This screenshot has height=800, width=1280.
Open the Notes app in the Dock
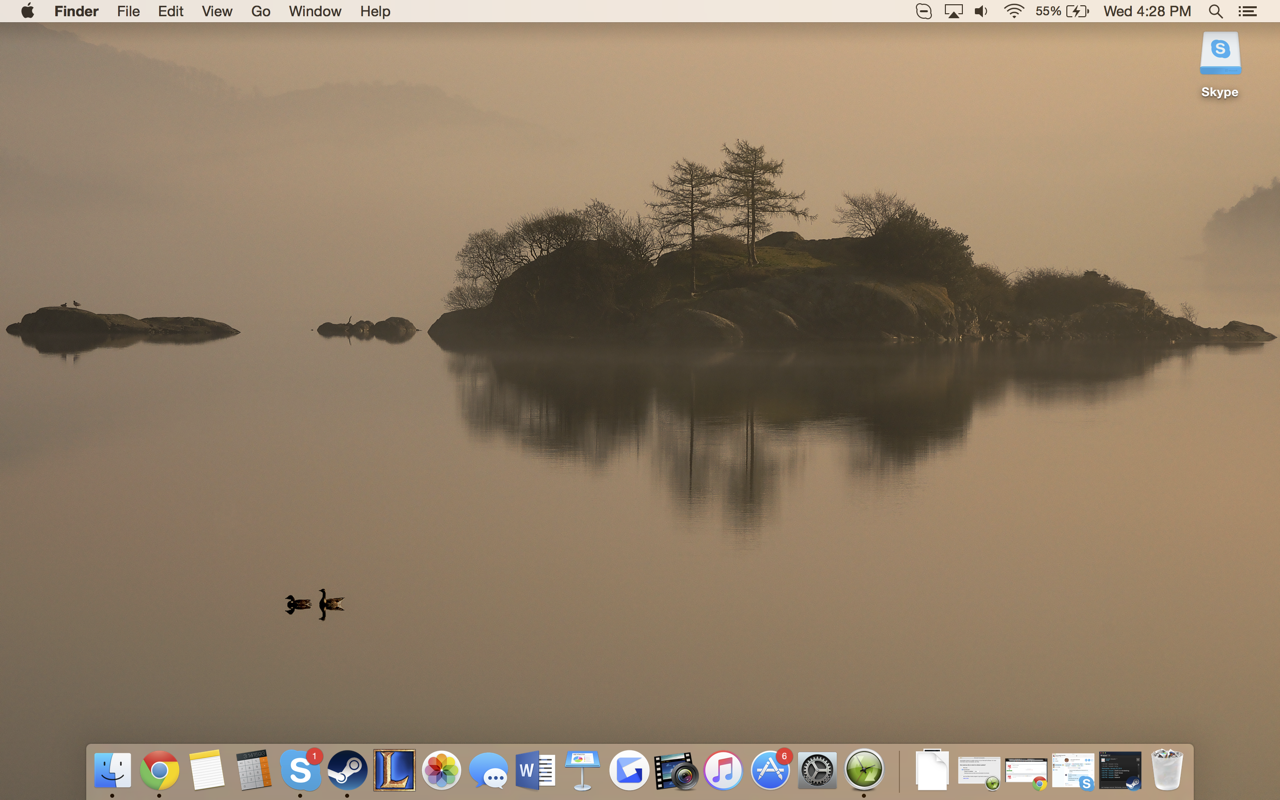click(206, 771)
